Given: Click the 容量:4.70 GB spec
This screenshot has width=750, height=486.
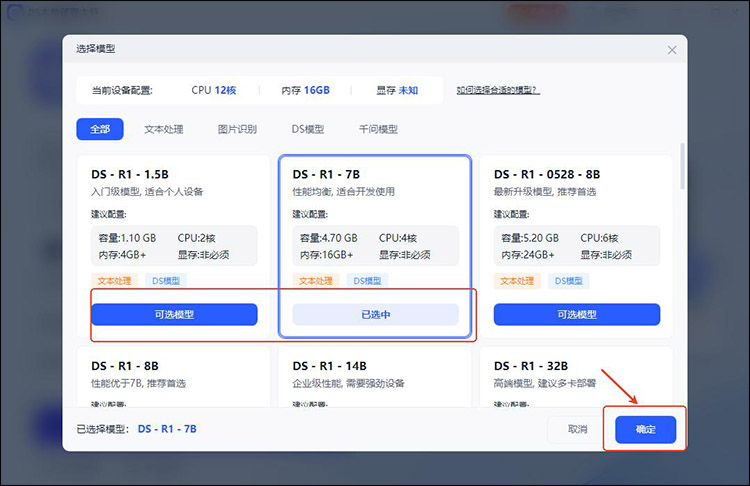Looking at the screenshot, I should tap(329, 238).
